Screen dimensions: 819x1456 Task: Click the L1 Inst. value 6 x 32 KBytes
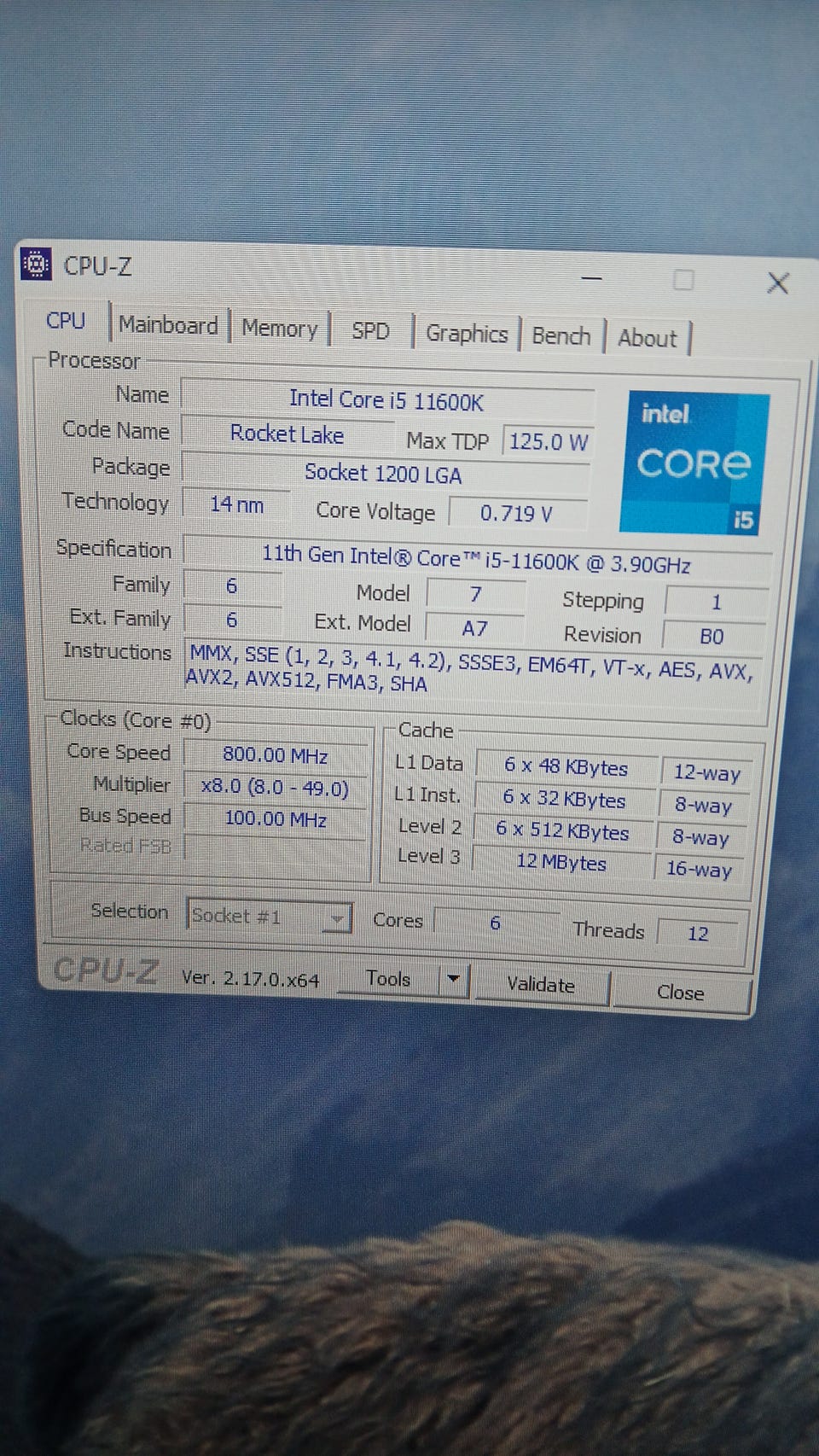pos(564,800)
